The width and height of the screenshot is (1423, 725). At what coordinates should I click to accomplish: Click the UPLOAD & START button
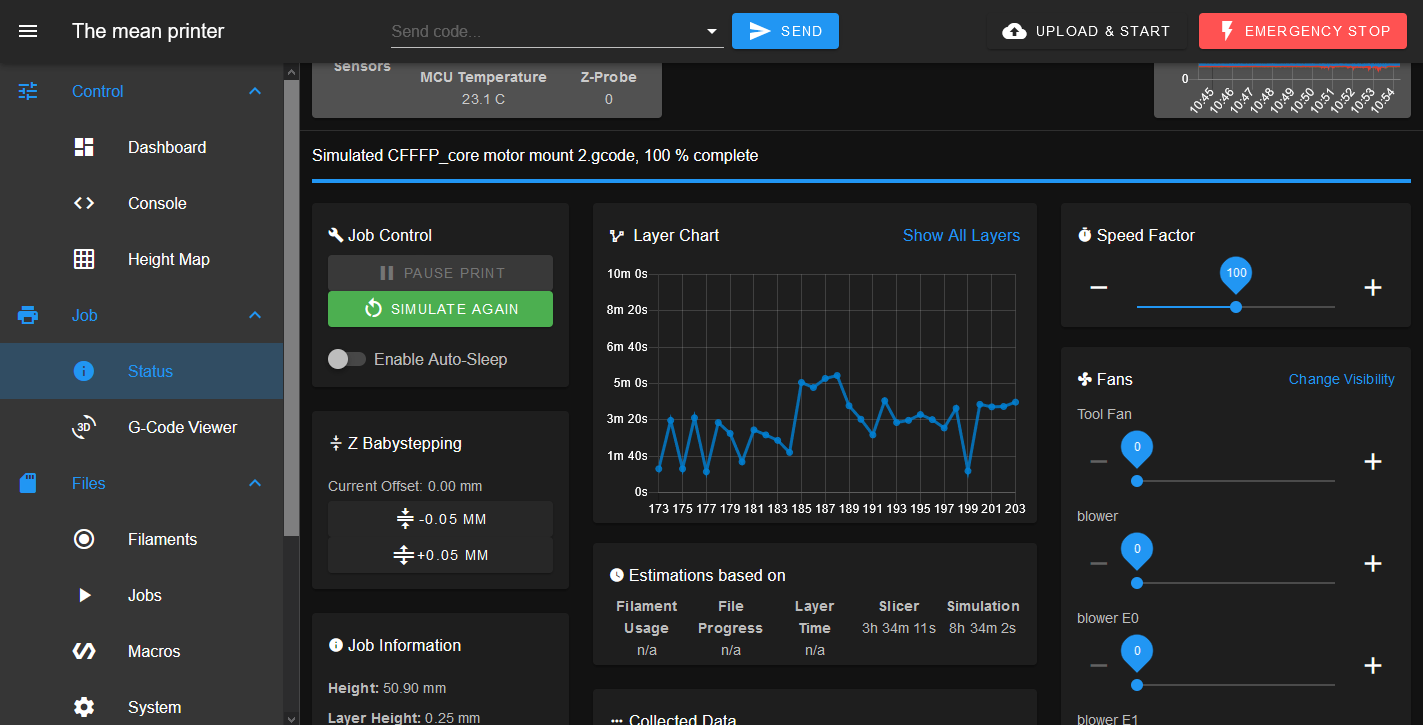1087,31
